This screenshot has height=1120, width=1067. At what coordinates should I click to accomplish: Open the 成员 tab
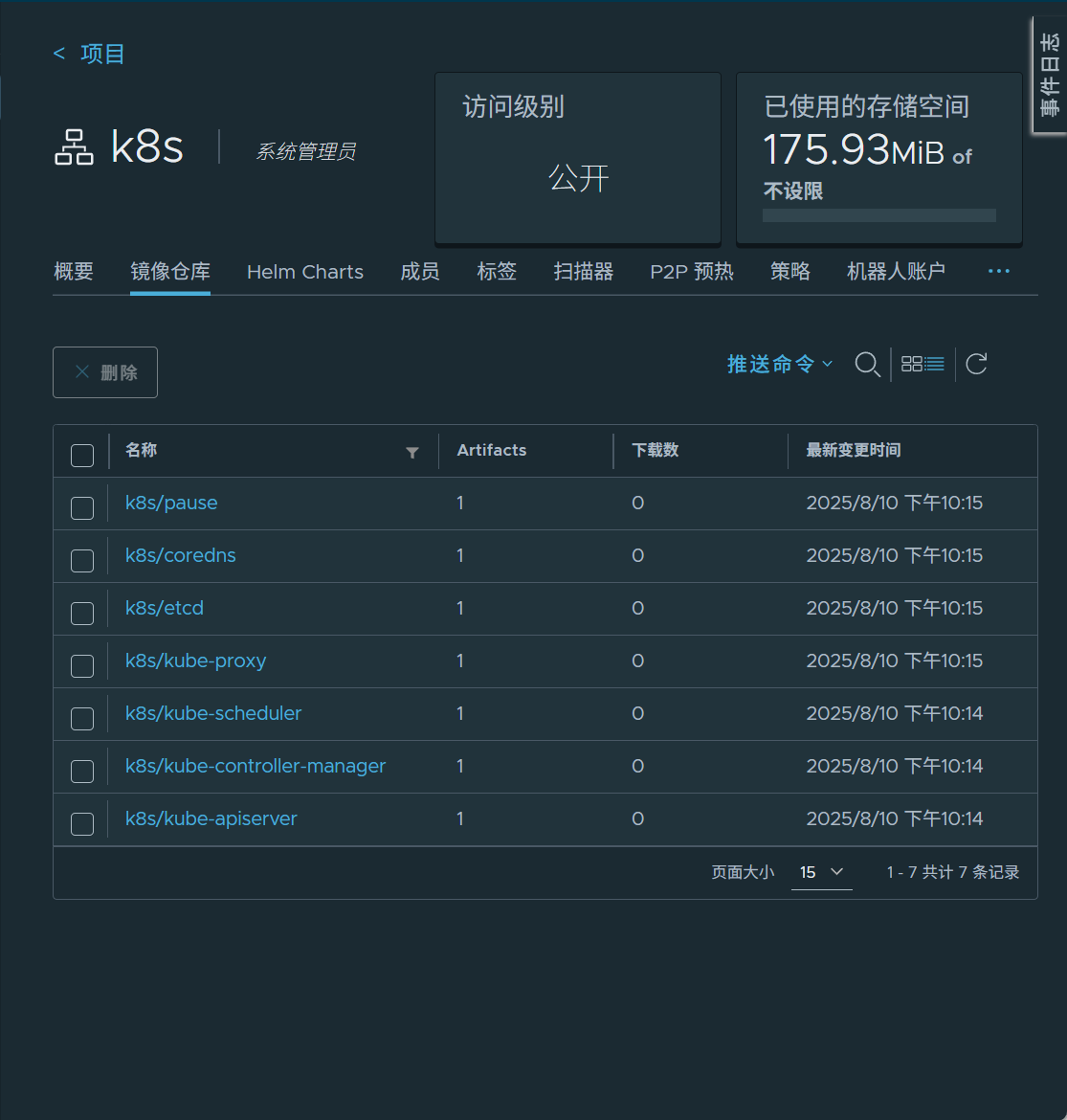coord(420,272)
